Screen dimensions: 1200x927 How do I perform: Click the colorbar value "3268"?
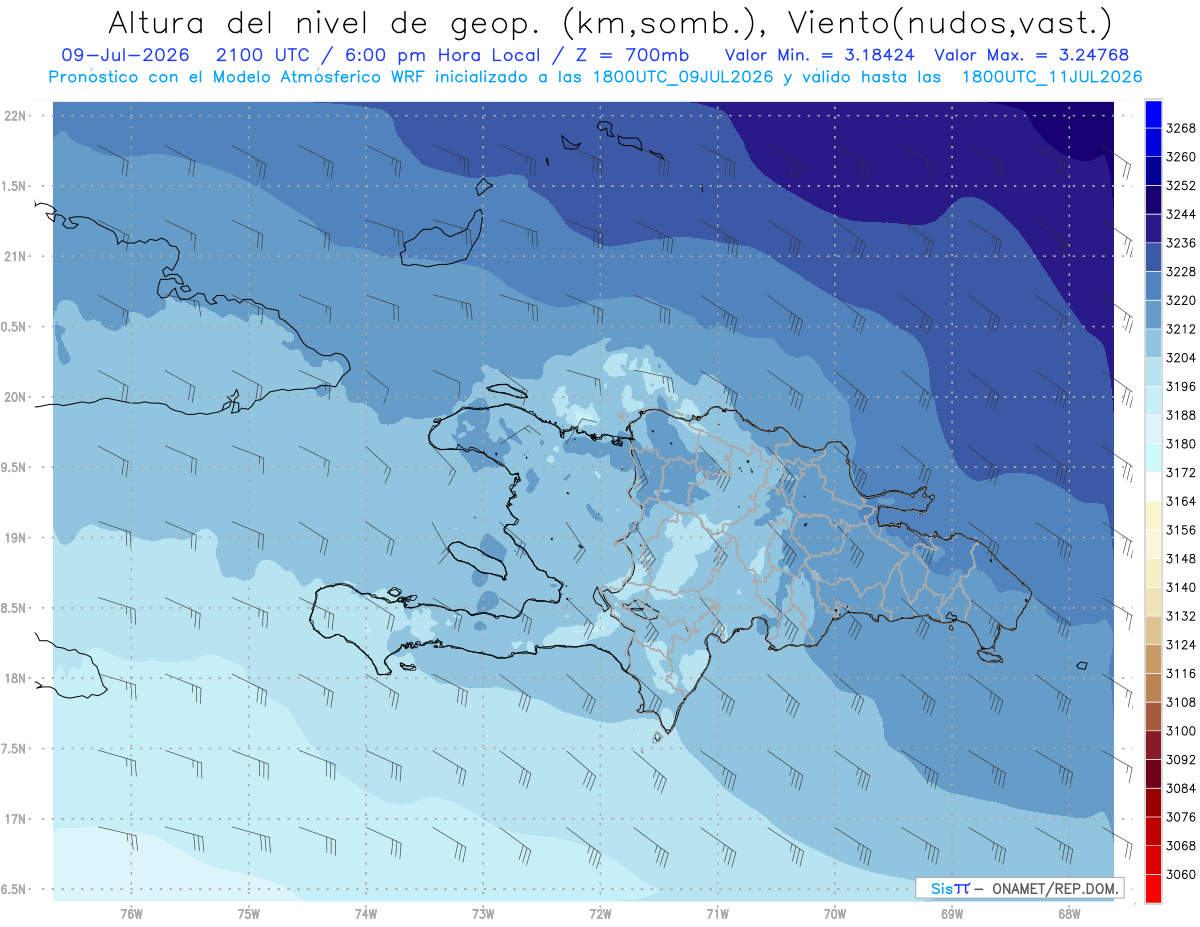point(1180,128)
